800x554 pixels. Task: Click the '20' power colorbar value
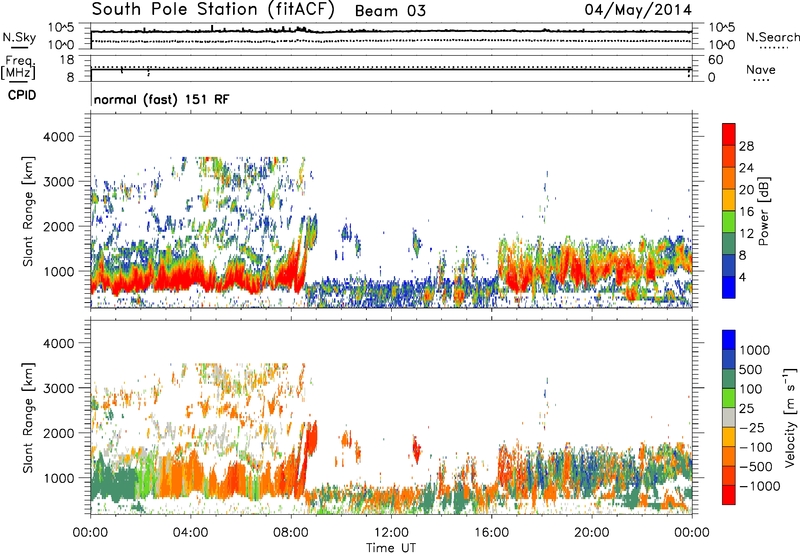pos(746,190)
